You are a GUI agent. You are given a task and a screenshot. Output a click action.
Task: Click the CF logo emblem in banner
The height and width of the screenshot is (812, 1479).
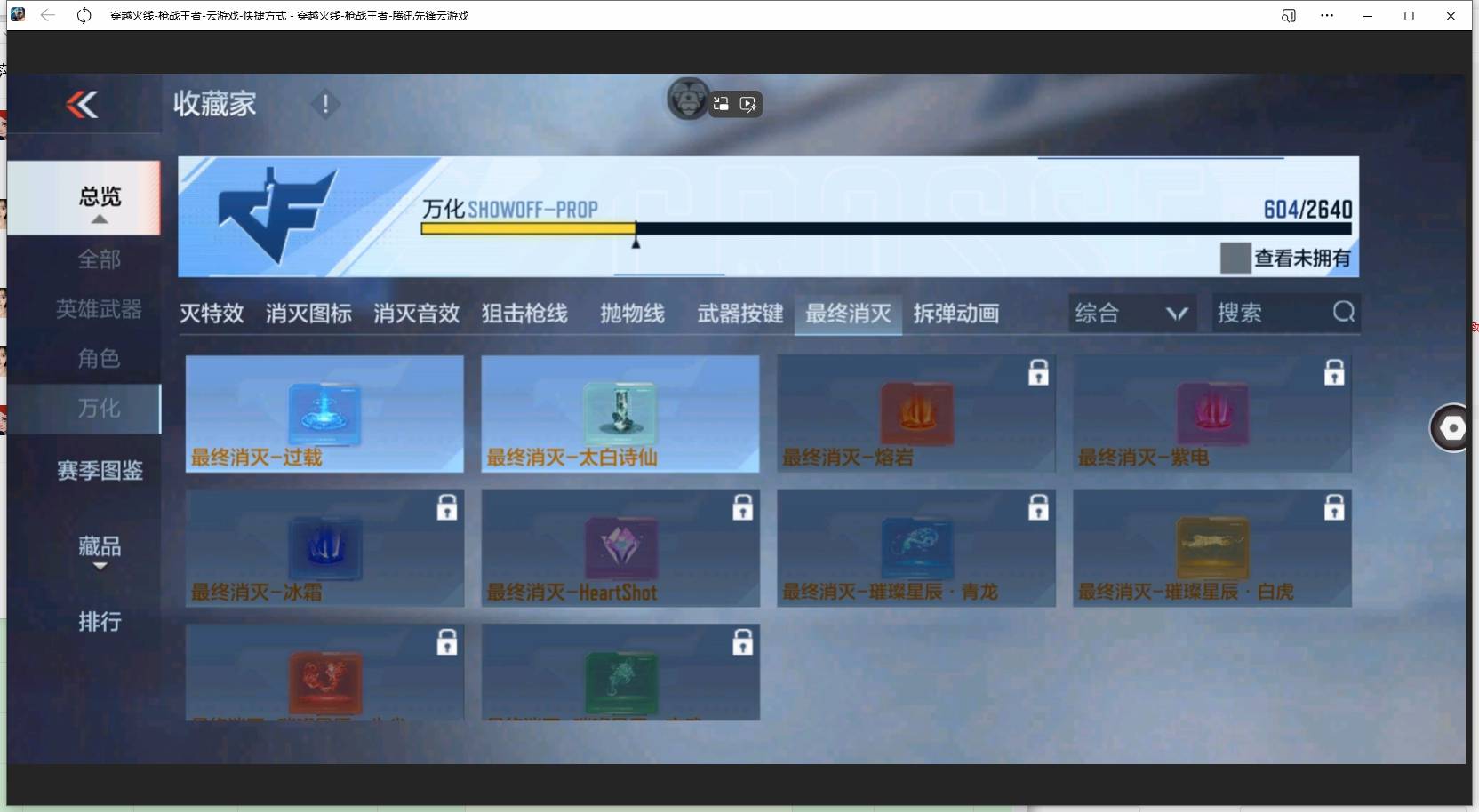pyautogui.click(x=277, y=216)
